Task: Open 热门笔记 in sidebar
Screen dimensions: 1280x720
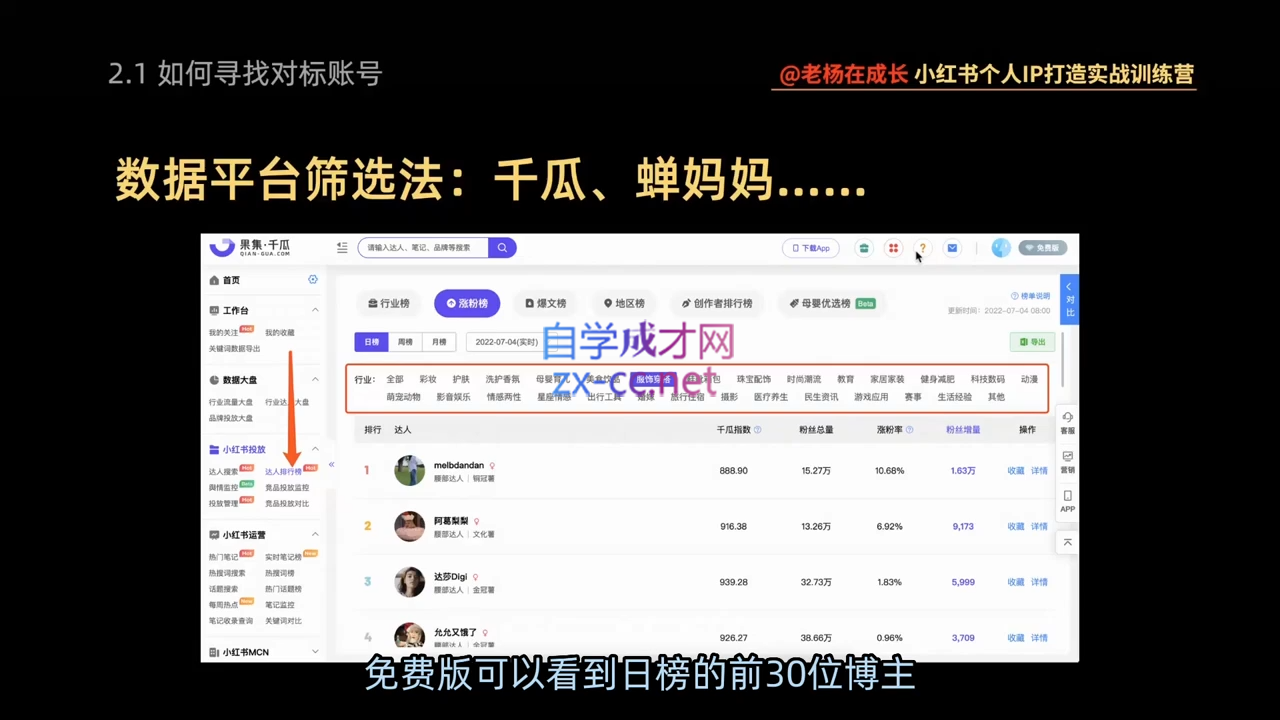Action: pos(224,557)
